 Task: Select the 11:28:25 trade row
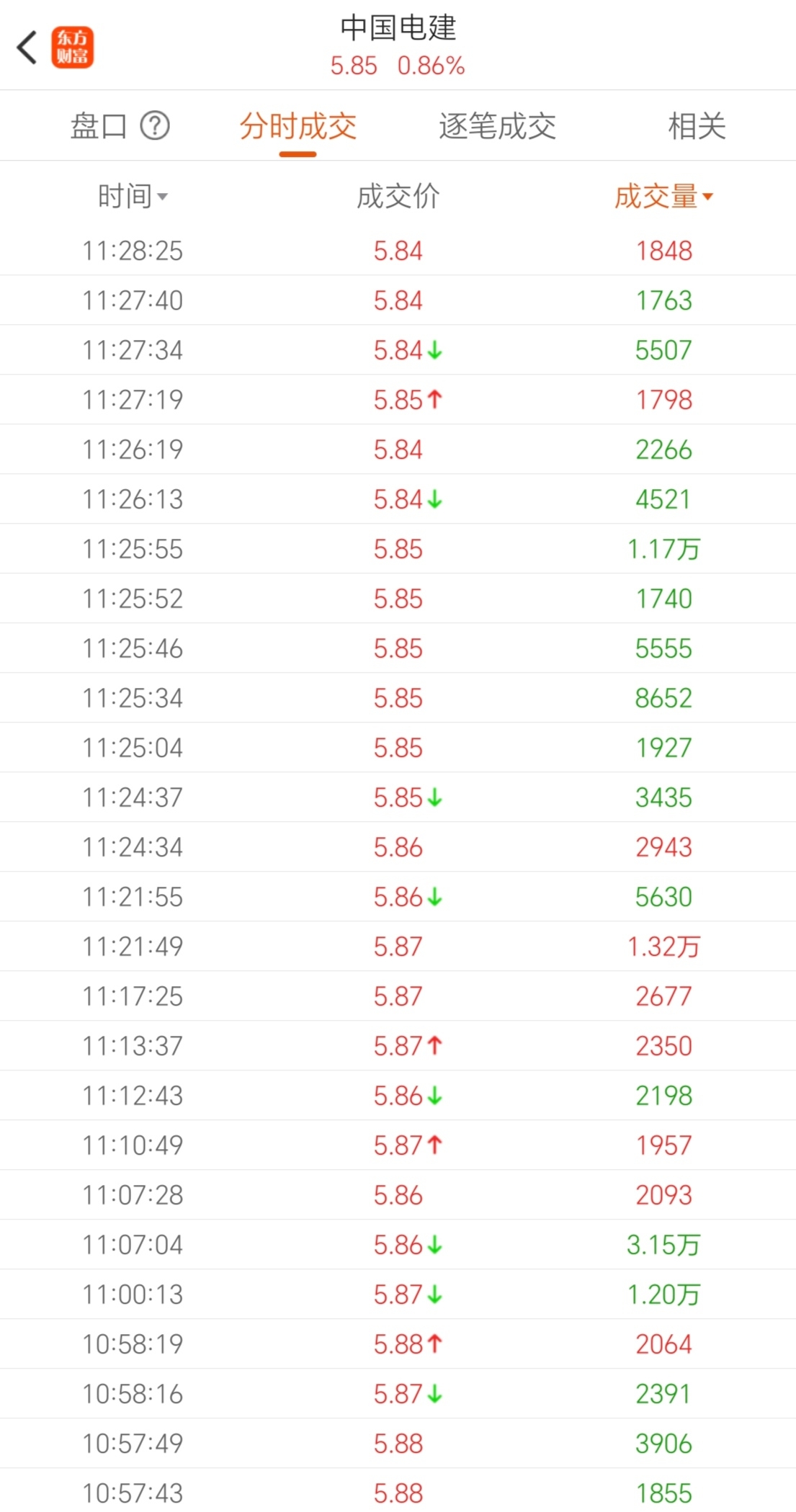click(x=398, y=251)
